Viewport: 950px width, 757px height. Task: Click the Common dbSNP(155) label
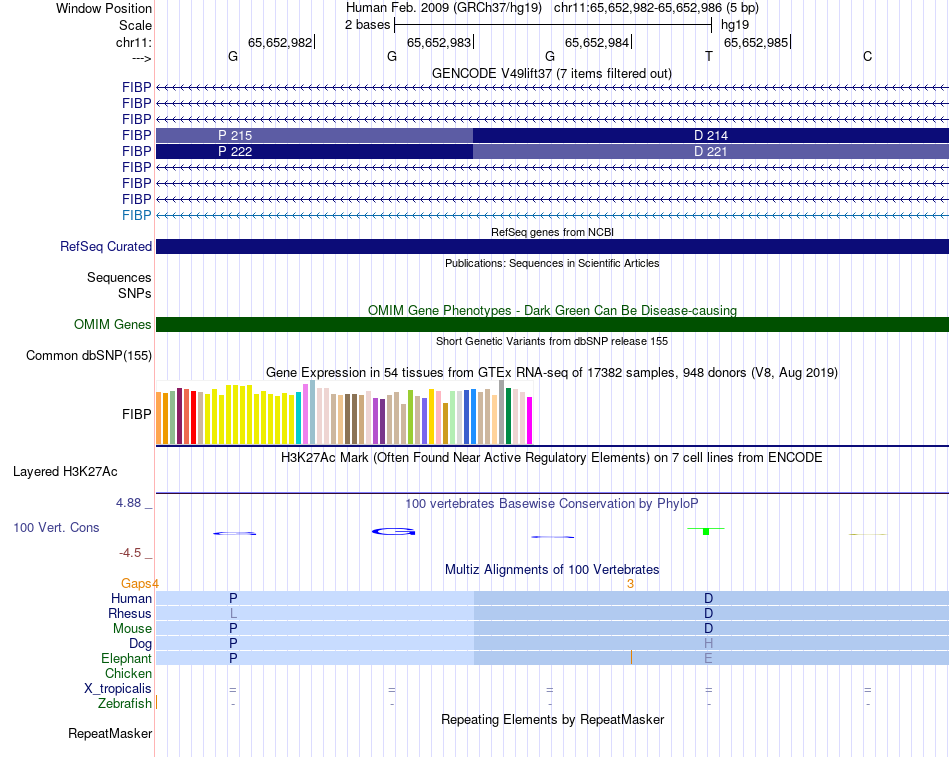coord(89,355)
